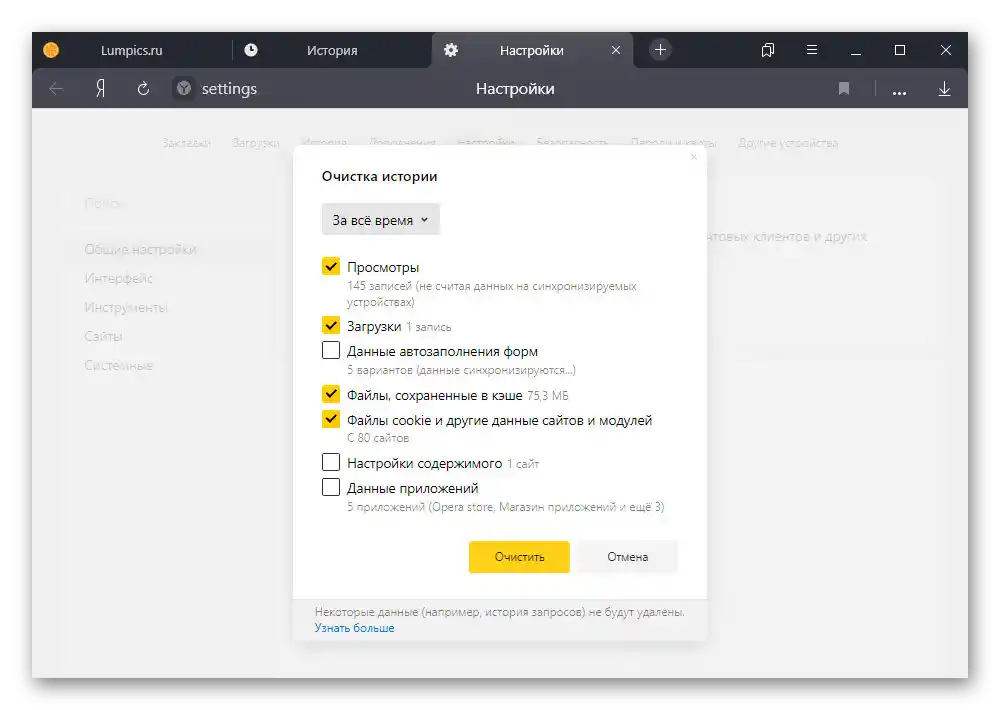Open the dimmed Пароли и карты section

[673, 143]
